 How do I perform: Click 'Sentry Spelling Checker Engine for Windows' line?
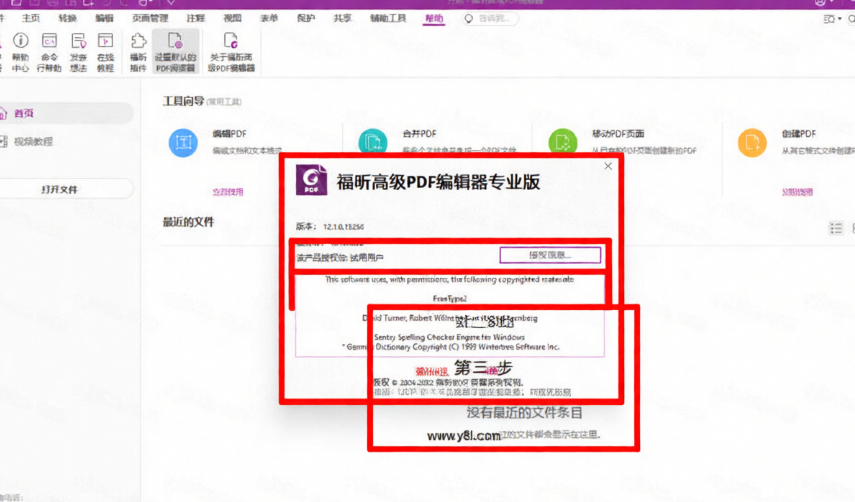point(449,337)
